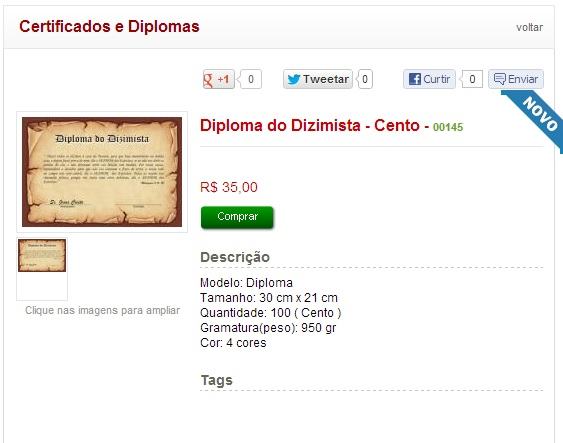
Task: Go back using the voltar link
Action: 530,27
